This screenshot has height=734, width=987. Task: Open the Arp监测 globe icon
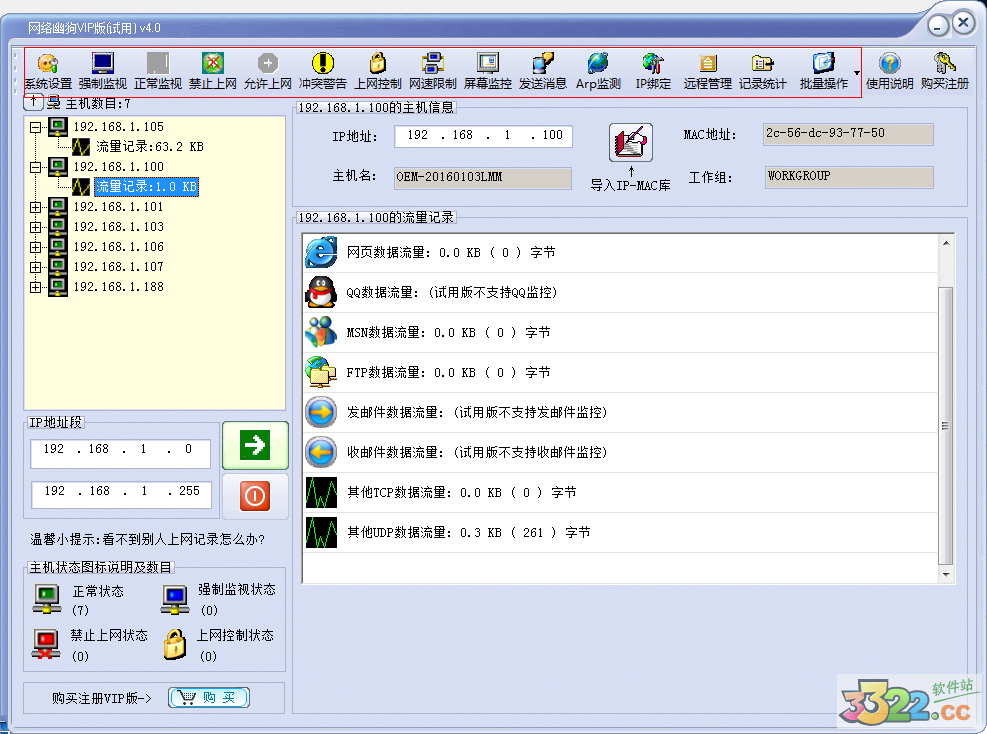[x=598, y=71]
